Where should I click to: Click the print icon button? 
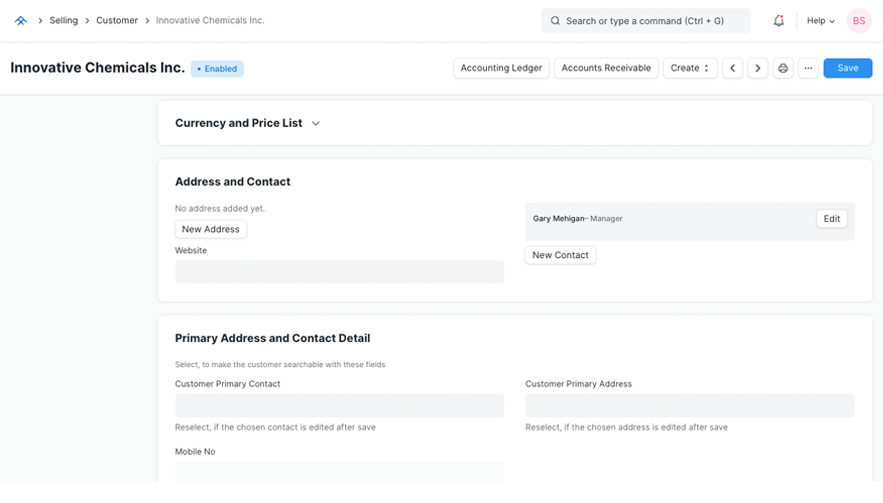pos(783,68)
